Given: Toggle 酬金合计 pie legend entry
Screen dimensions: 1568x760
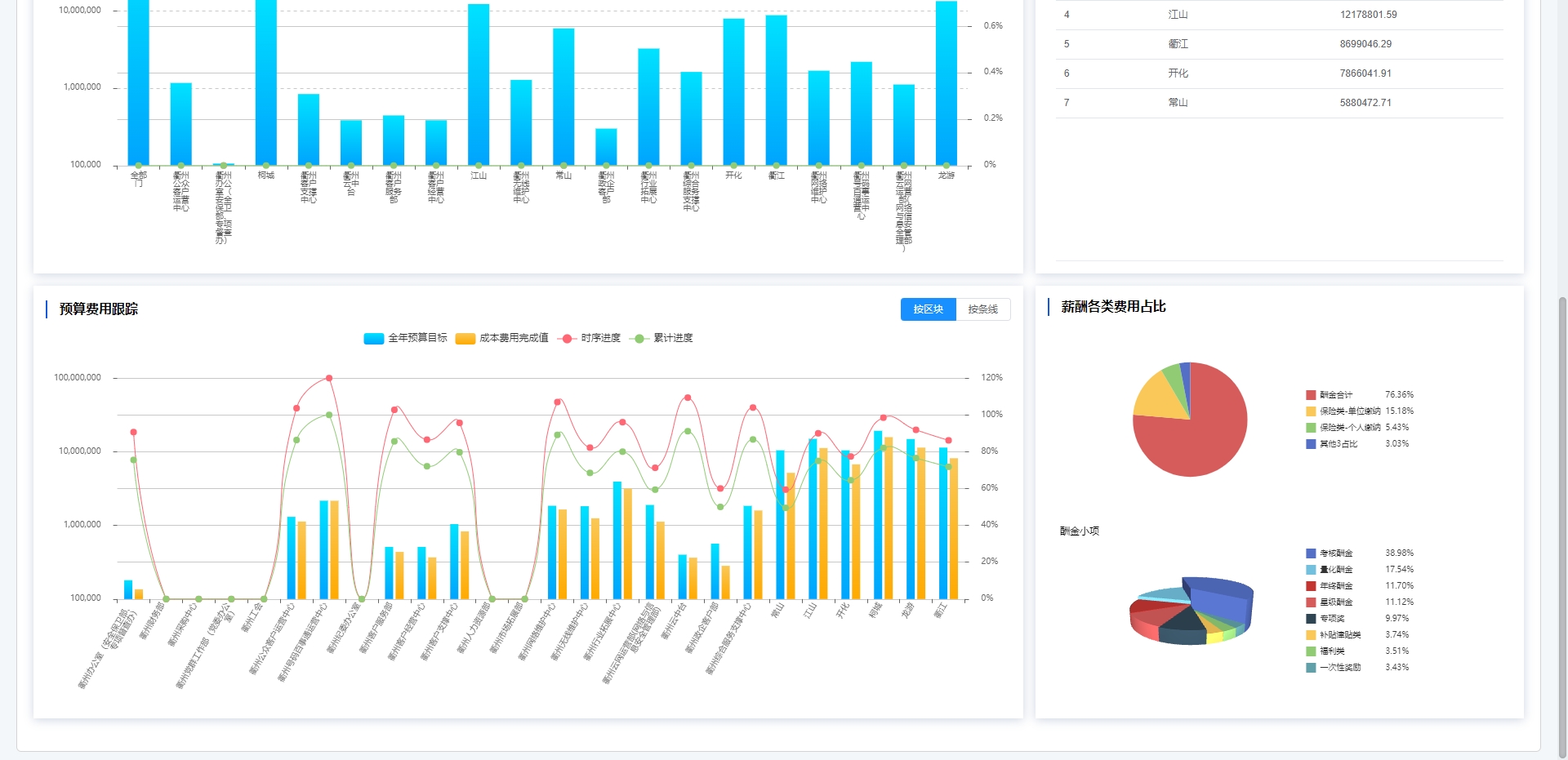Looking at the screenshot, I should point(1330,395).
